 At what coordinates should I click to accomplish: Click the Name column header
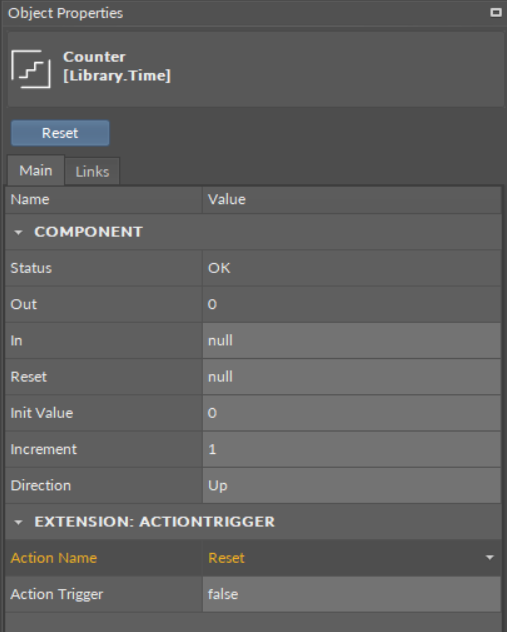pyautogui.click(x=104, y=200)
